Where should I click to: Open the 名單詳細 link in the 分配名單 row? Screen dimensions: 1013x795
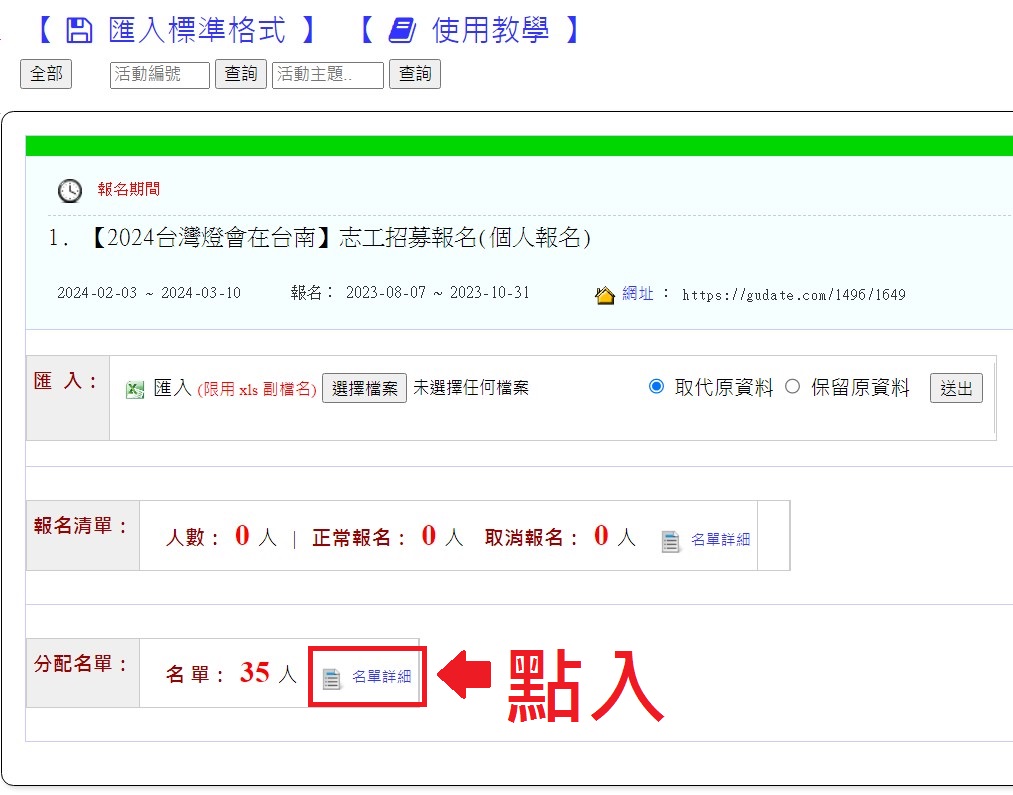[381, 677]
